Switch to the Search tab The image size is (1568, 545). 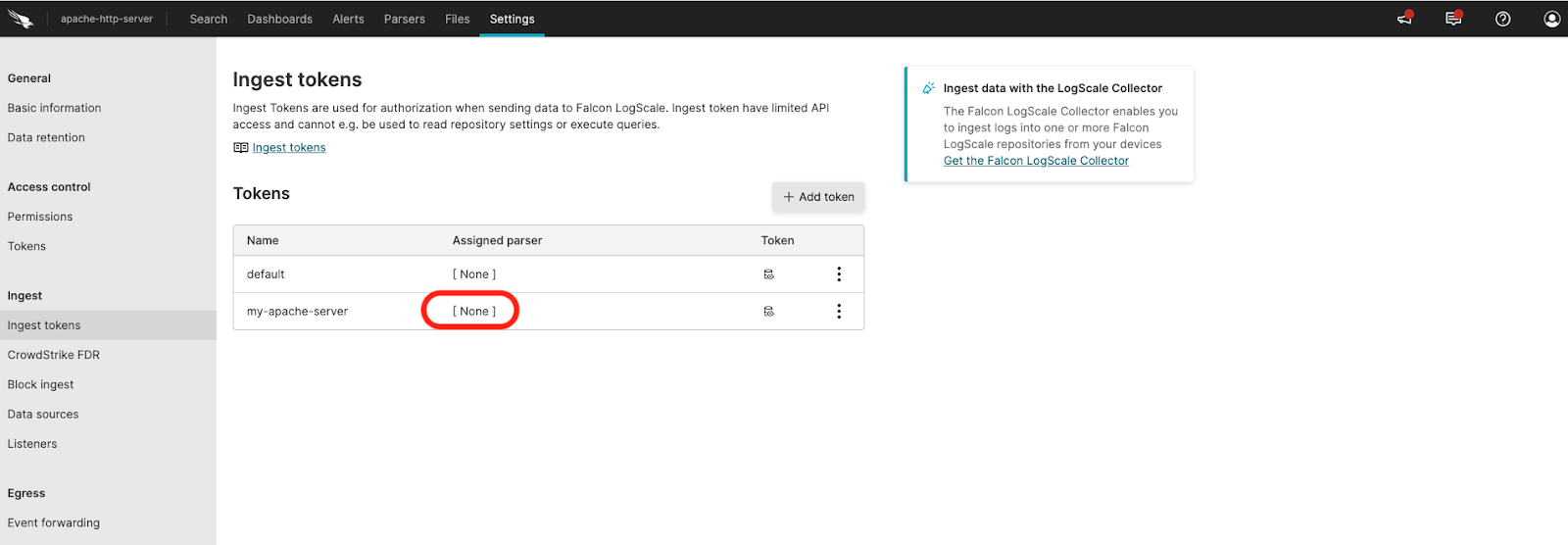click(208, 19)
